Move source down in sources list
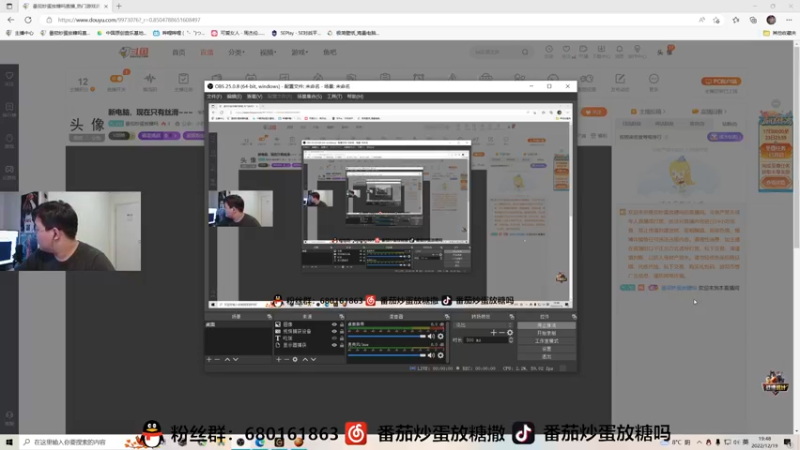The height and width of the screenshot is (450, 800). (313, 359)
